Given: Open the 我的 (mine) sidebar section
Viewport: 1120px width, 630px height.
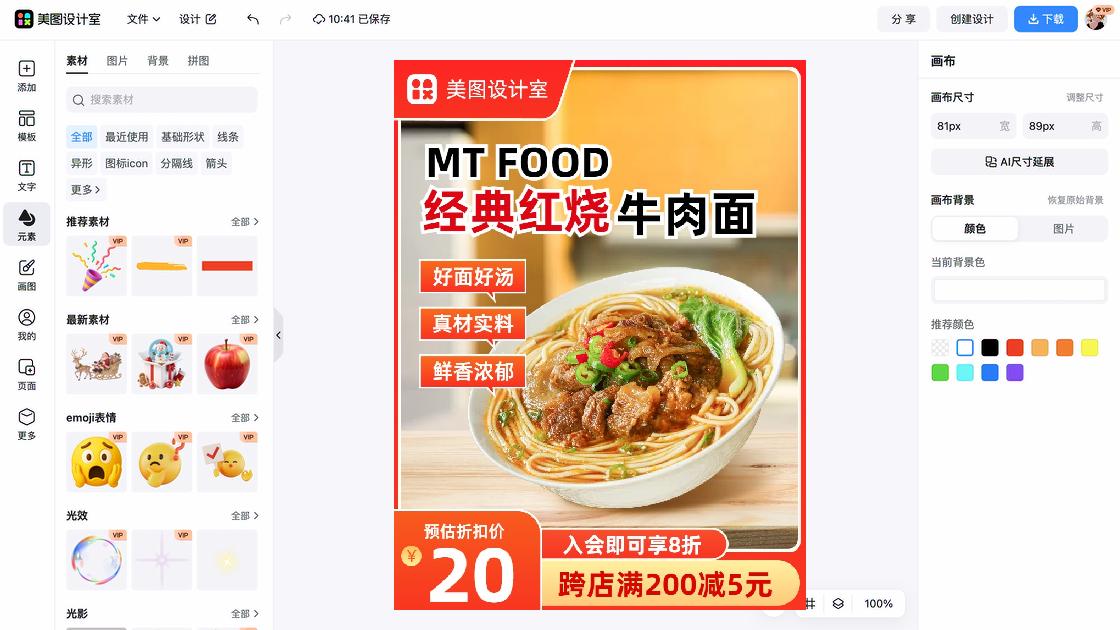Looking at the screenshot, I should coord(26,324).
